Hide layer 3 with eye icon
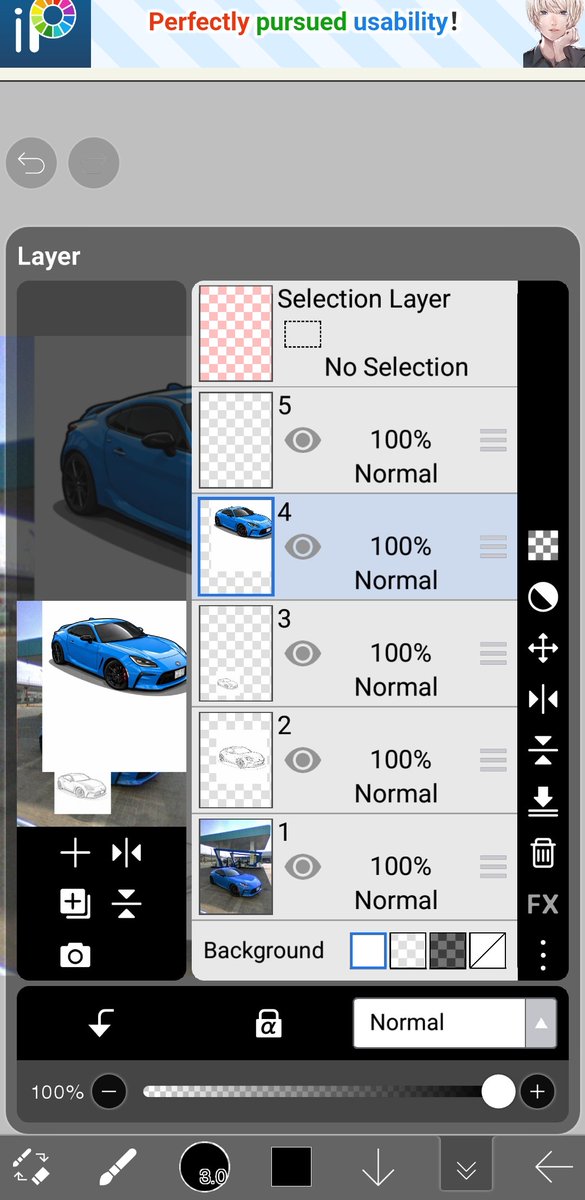 303,653
